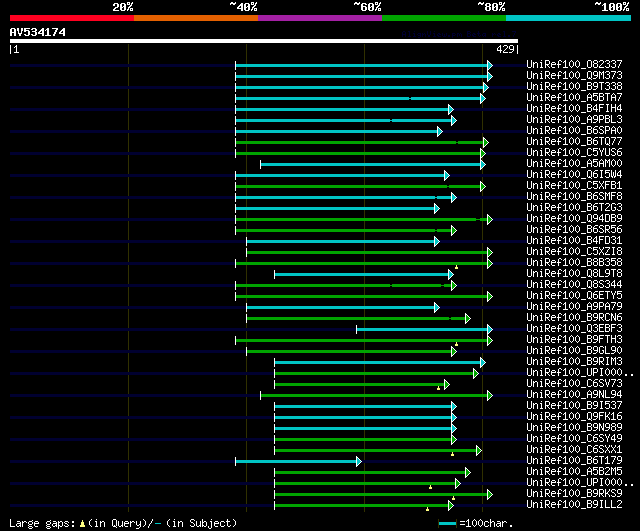Click the cyan alignment bar of UniRef100_O82337
Image resolution: width=640 pixels, height=531 pixels.
(362, 65)
